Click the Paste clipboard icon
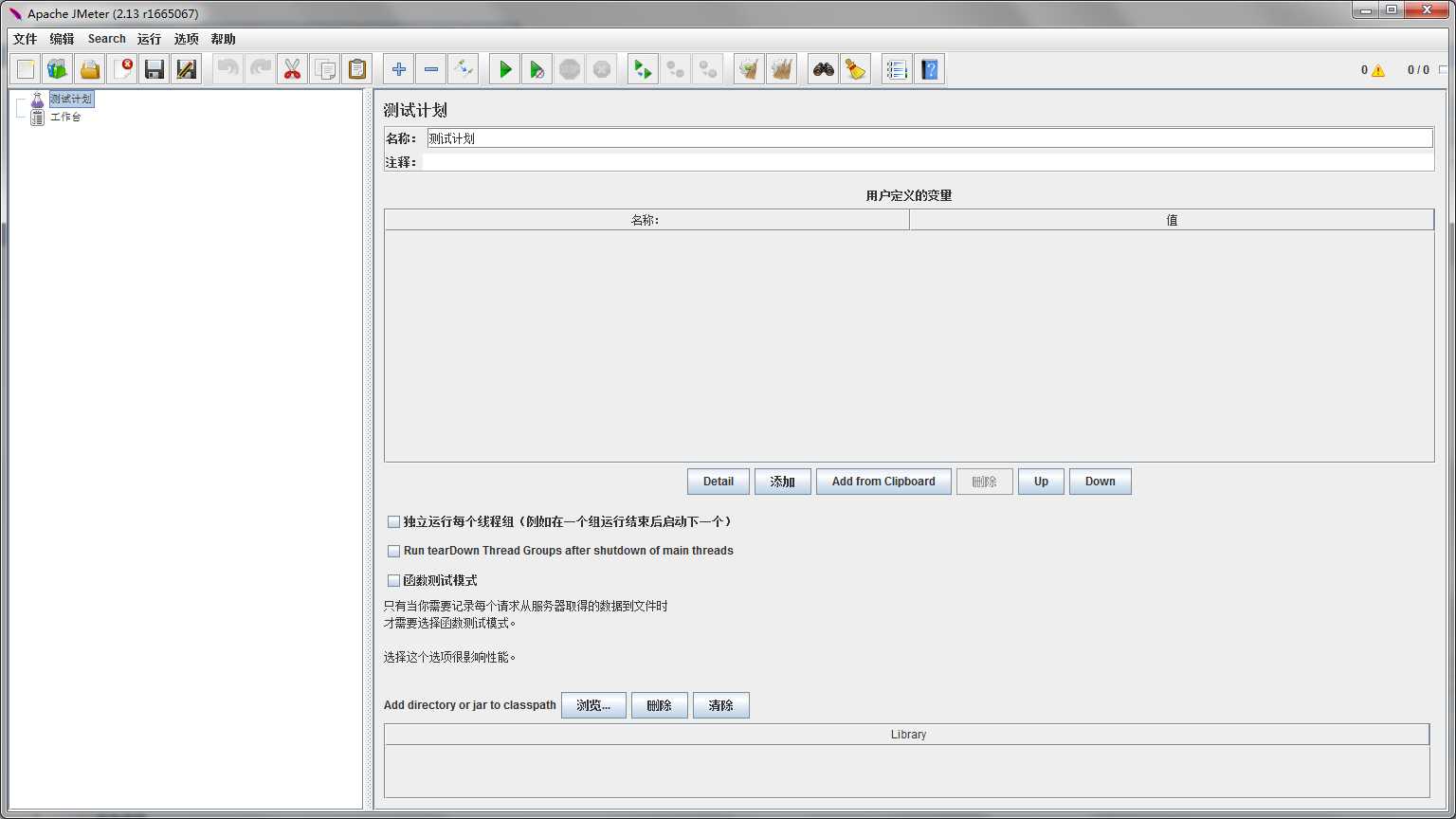This screenshot has height=819, width=1456. pos(357,69)
